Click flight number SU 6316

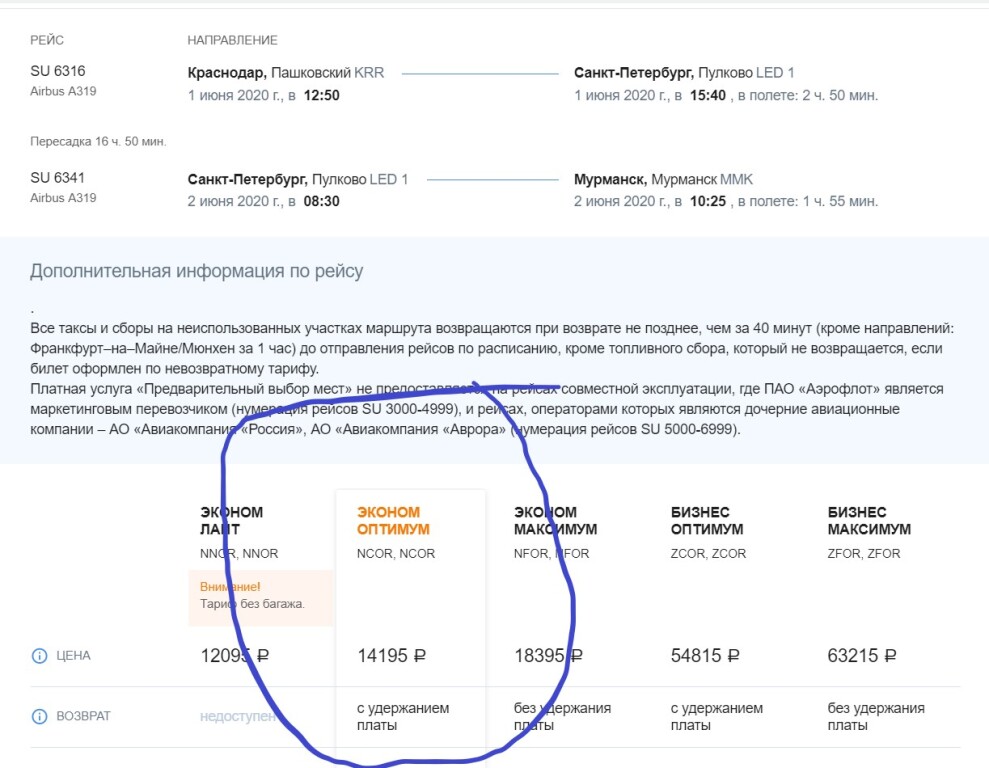pyautogui.click(x=58, y=71)
